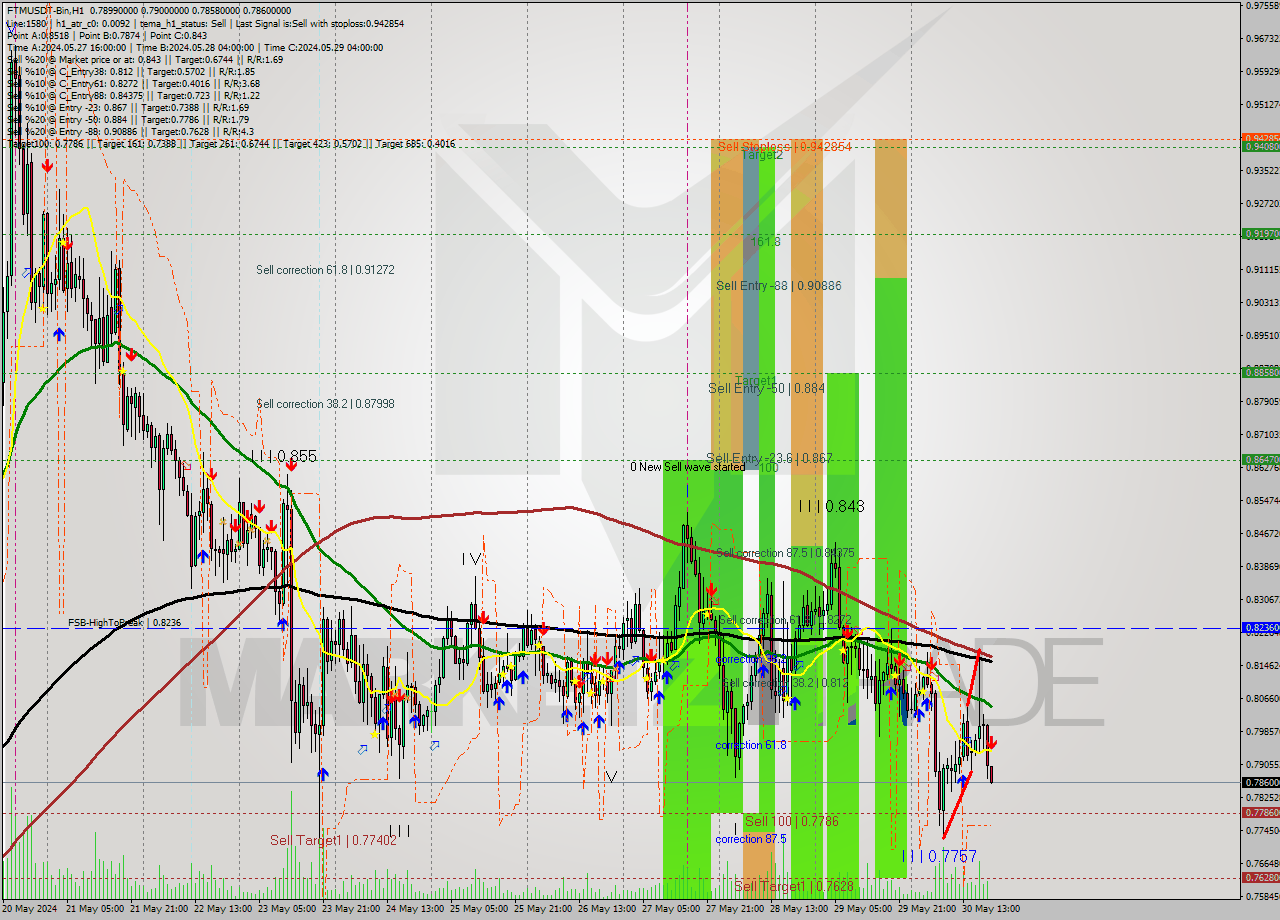Click the blue 0.82360 price axis tag
This screenshot has height=920, width=1280.
pos(1261,628)
